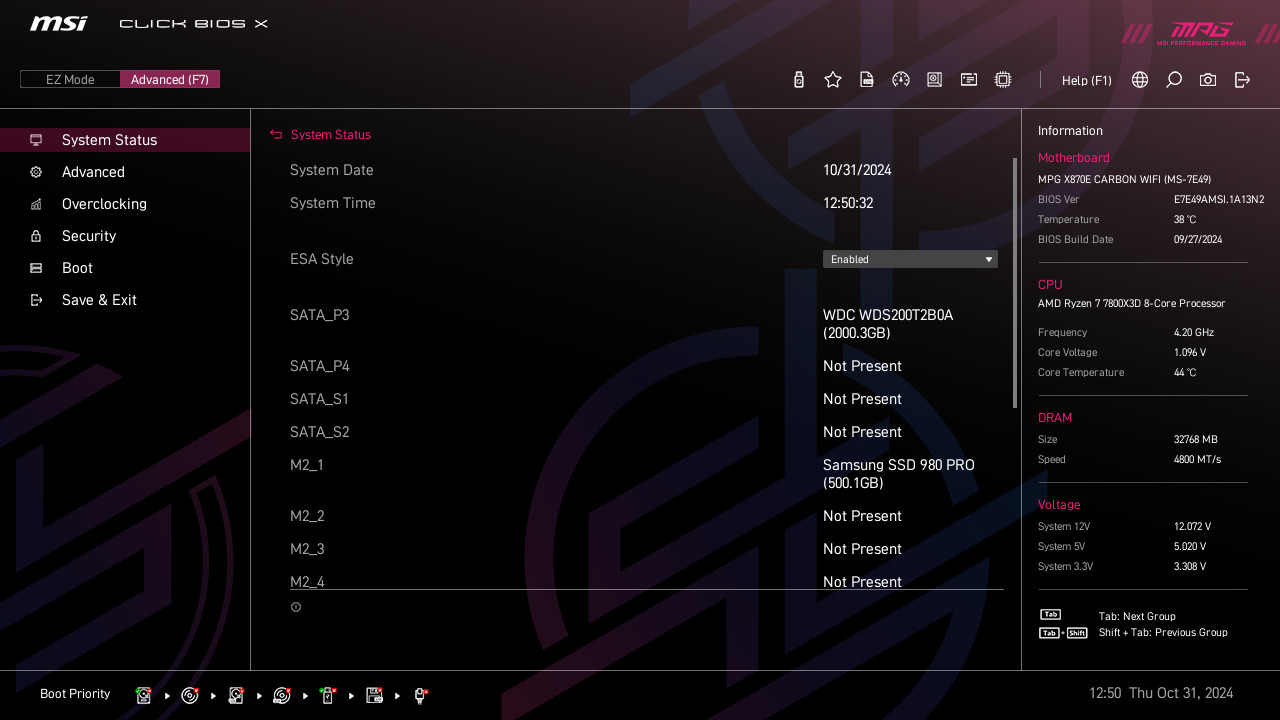Click System 12V value 12.072 V

coord(1192,527)
